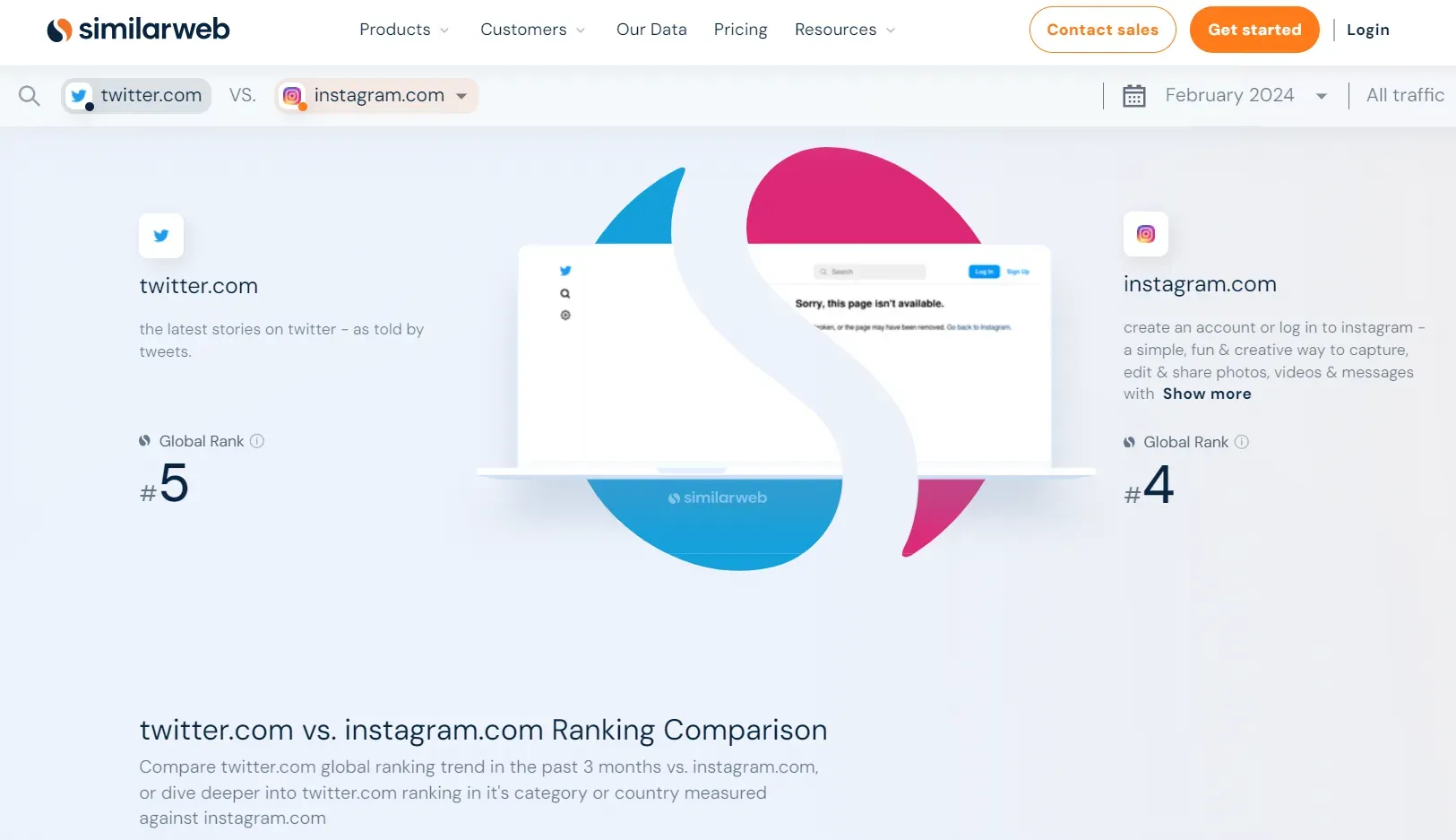
Task: Click the Login link
Action: pos(1367,30)
